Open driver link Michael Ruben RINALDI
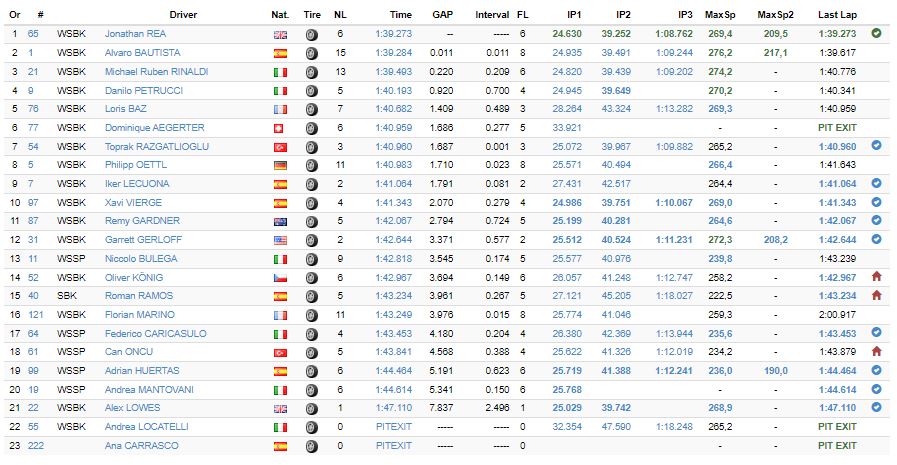Viewport: 897px width, 465px height. point(156,71)
